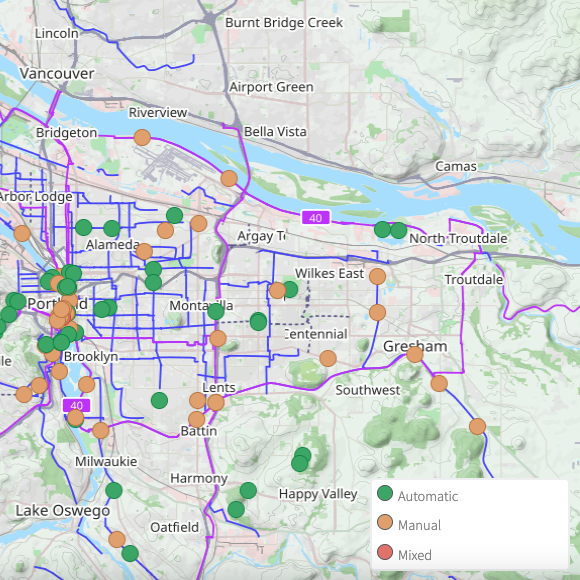
Task: Click the orange marker on the Gresham label
Action: tap(415, 354)
